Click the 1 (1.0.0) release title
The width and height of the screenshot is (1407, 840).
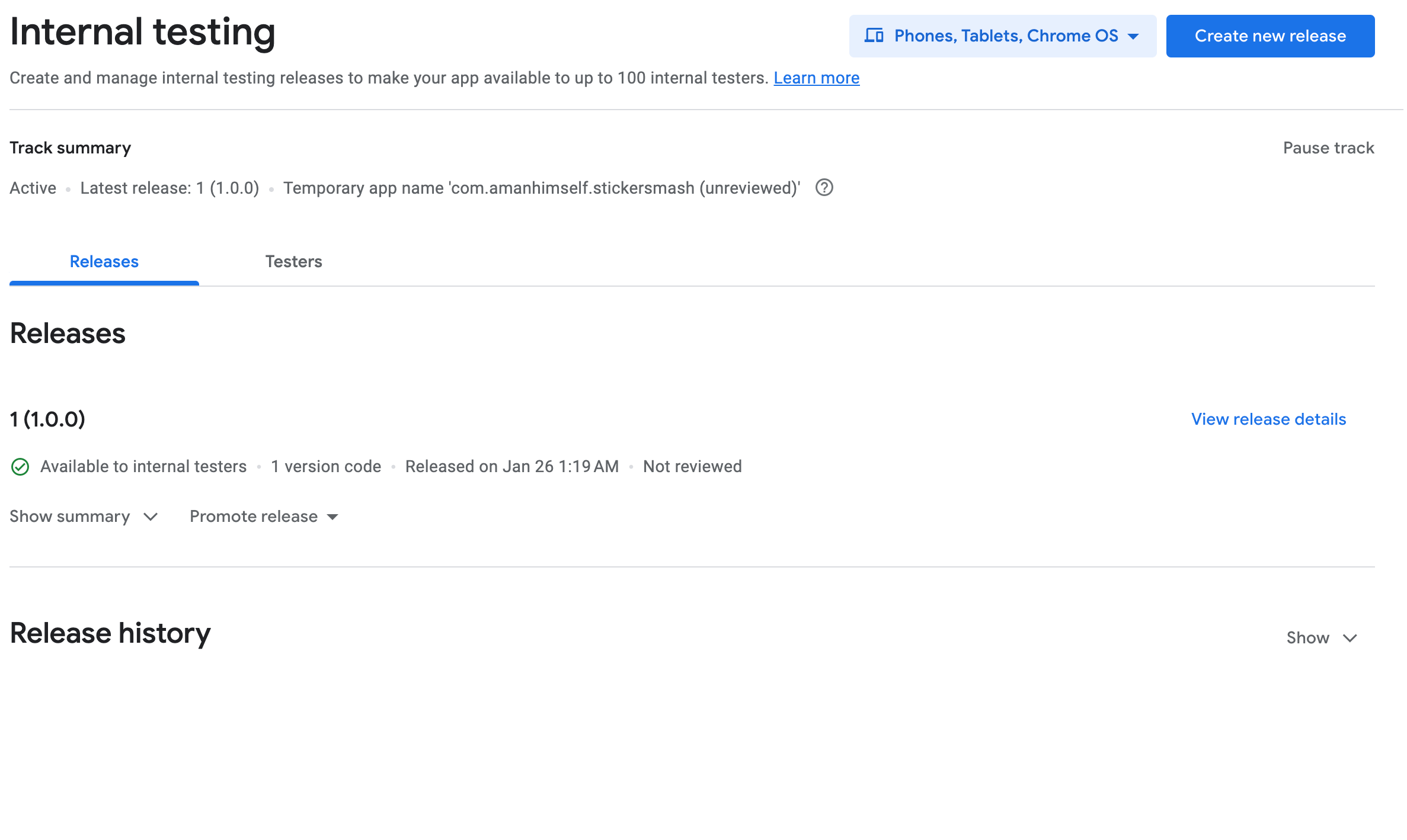(47, 419)
